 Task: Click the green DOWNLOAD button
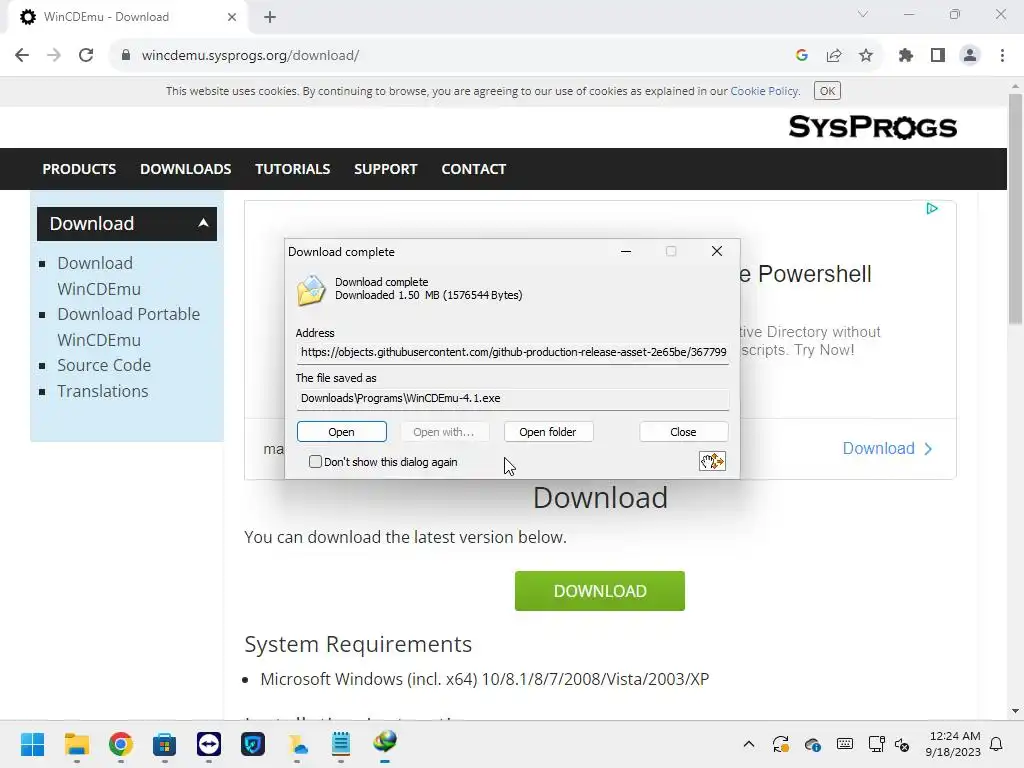tap(600, 591)
